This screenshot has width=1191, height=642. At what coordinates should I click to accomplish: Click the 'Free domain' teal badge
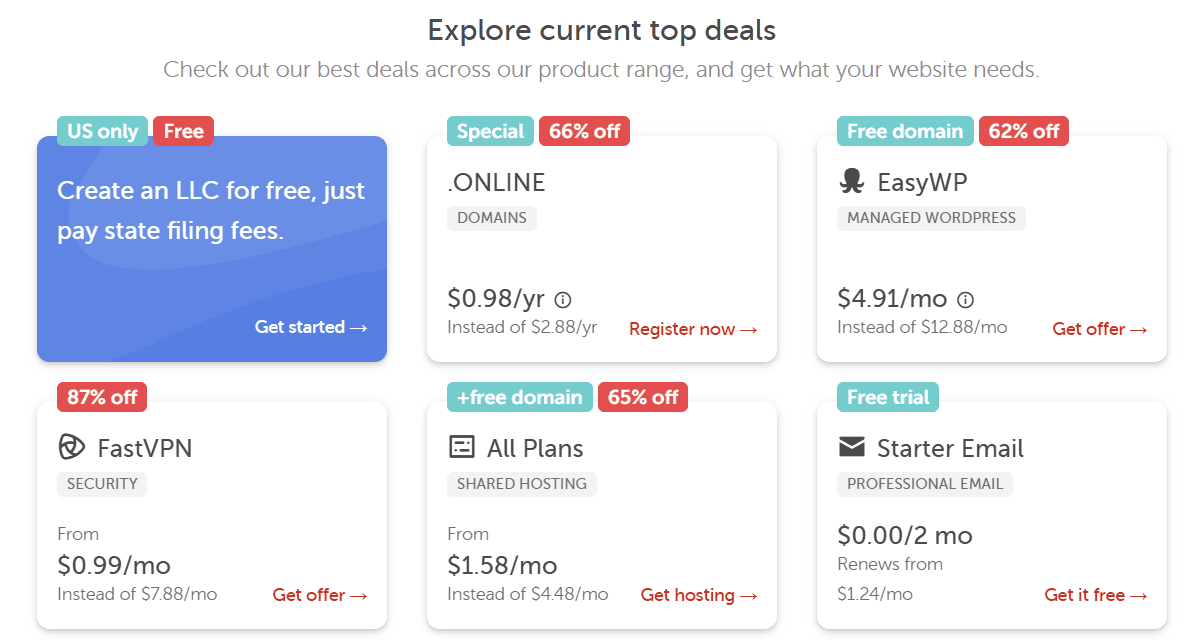point(905,131)
